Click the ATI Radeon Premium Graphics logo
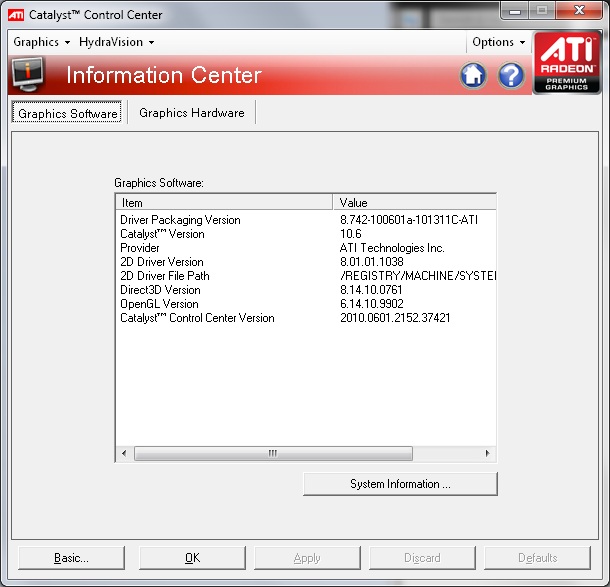The height and width of the screenshot is (587, 610). click(566, 63)
